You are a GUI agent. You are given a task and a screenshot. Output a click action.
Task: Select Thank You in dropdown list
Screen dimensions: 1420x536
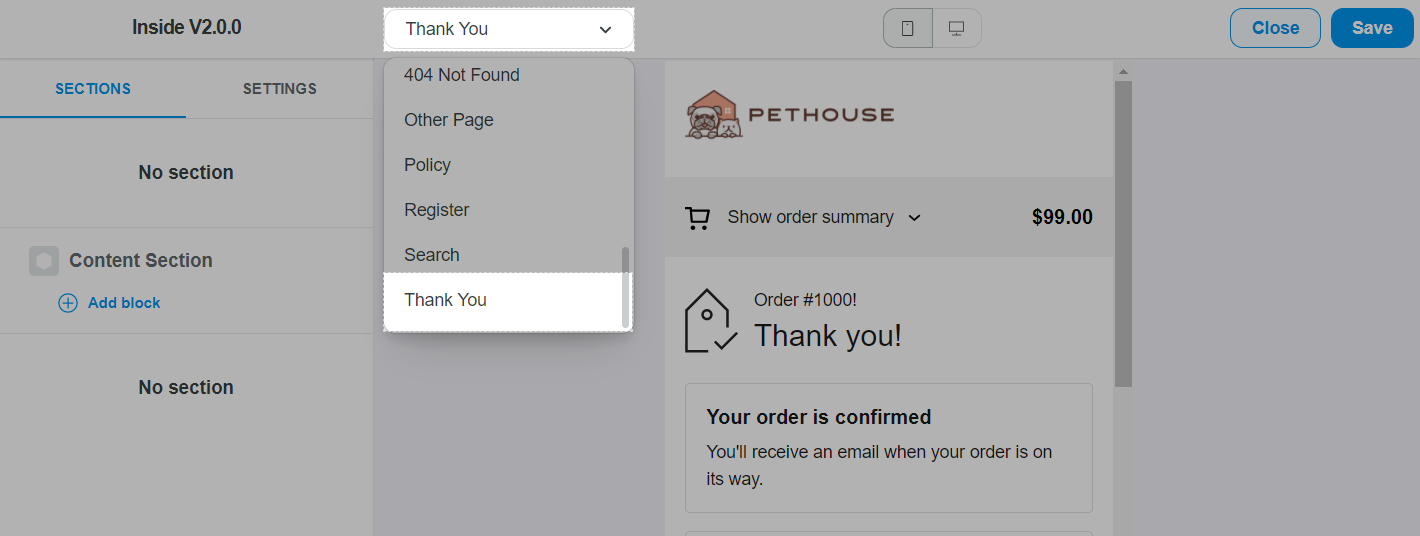[446, 300]
